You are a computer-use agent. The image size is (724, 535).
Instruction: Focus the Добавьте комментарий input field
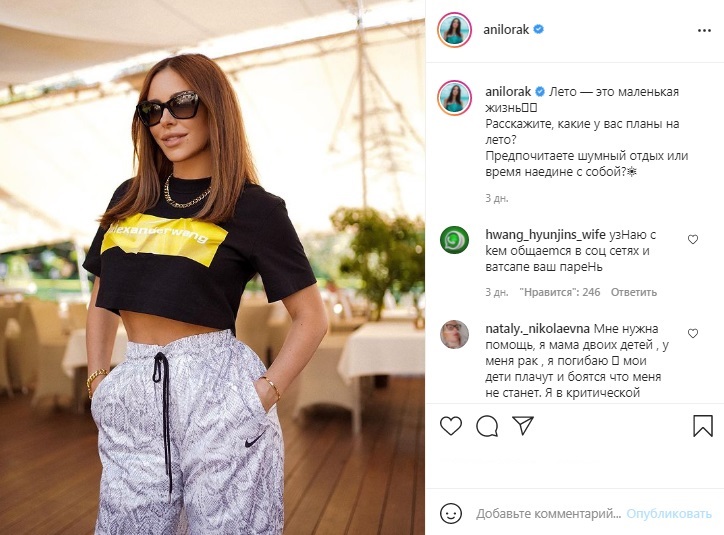point(549,513)
